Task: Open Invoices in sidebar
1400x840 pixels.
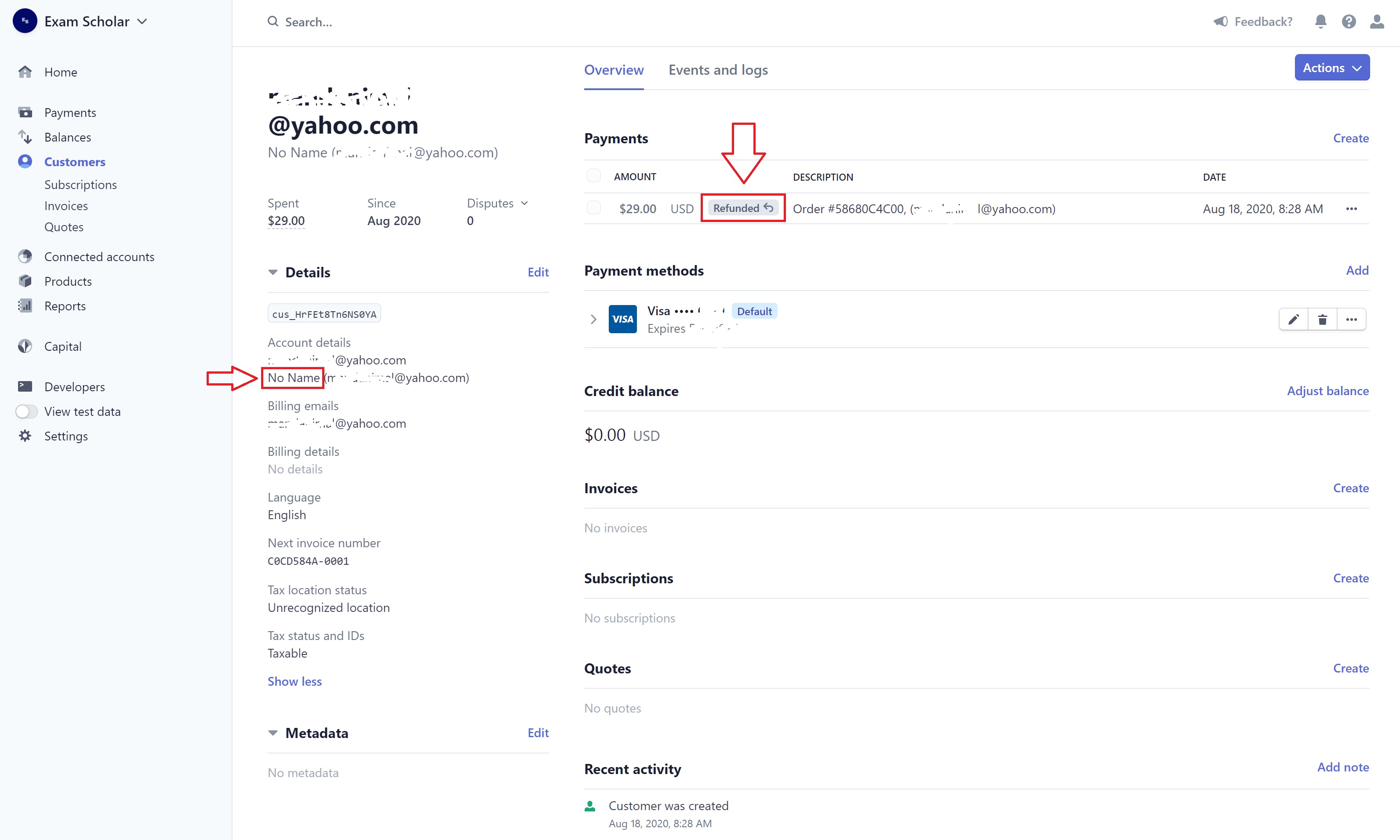Action: point(66,205)
